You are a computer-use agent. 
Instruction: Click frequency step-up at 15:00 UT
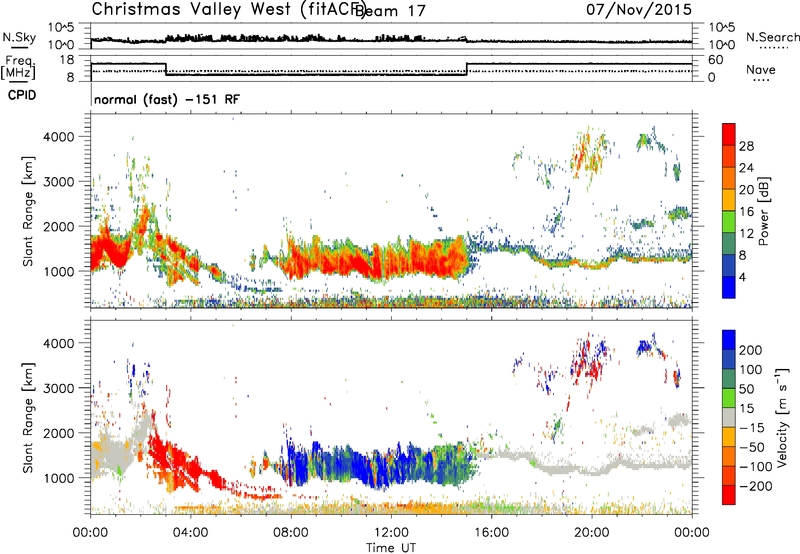(x=467, y=69)
